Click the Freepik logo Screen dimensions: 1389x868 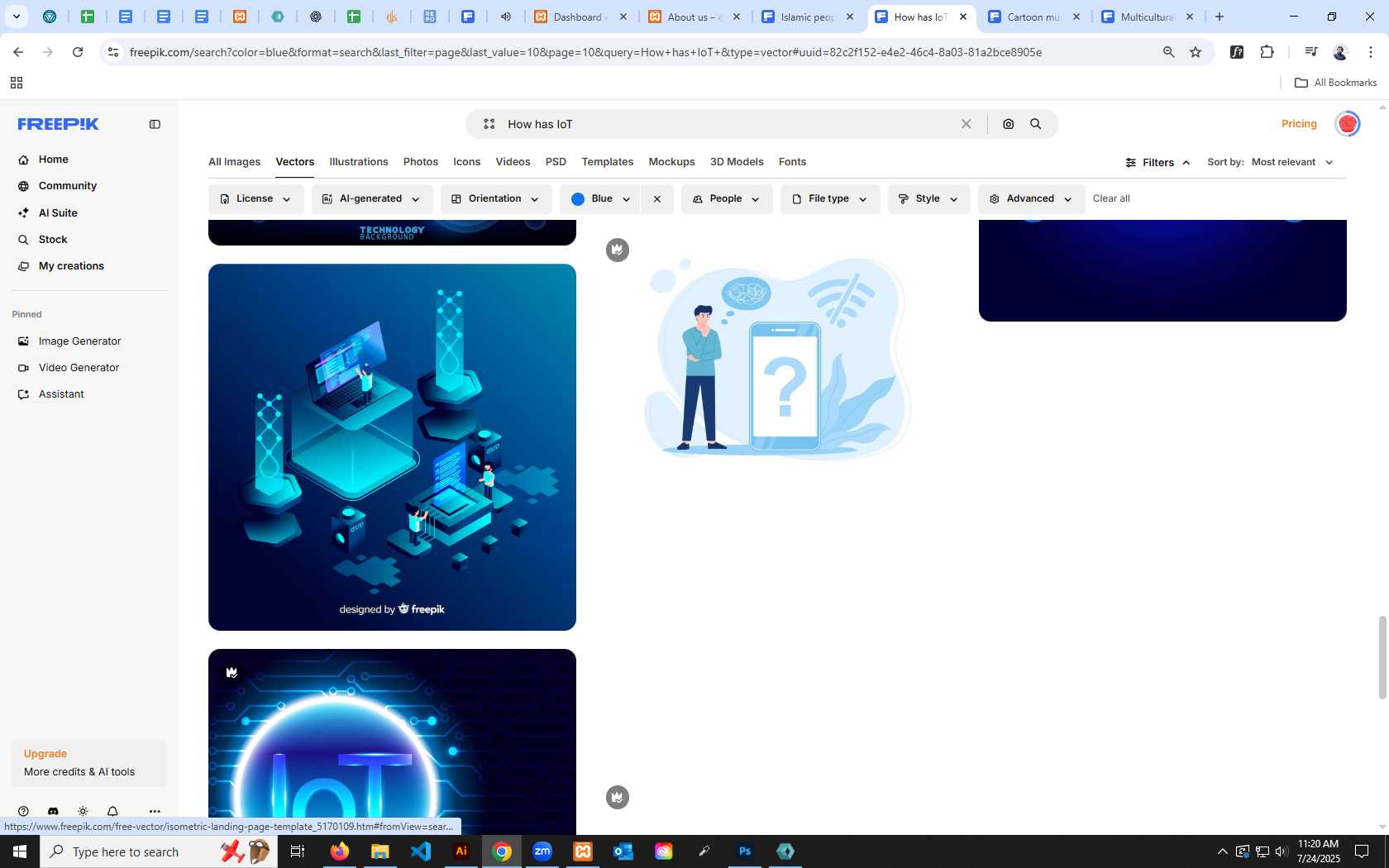point(59,124)
